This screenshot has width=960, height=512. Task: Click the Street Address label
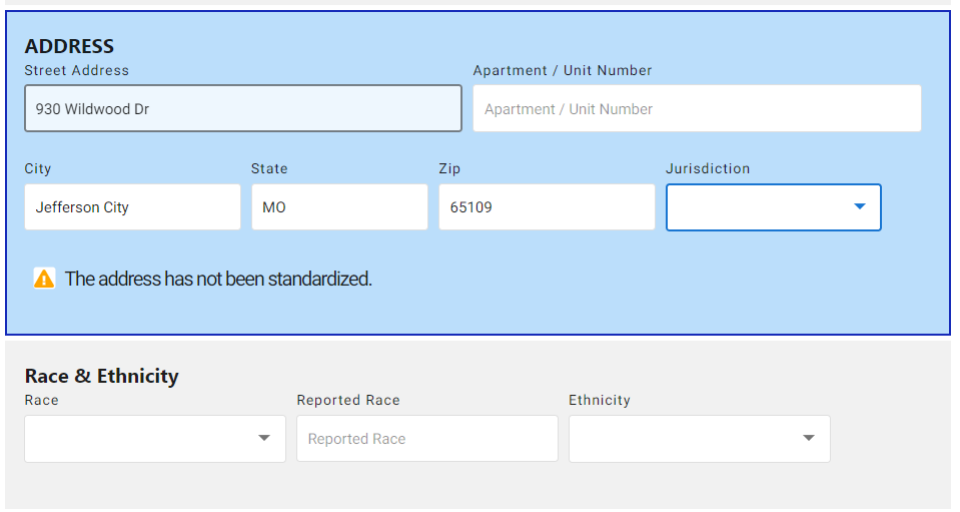[x=77, y=70]
